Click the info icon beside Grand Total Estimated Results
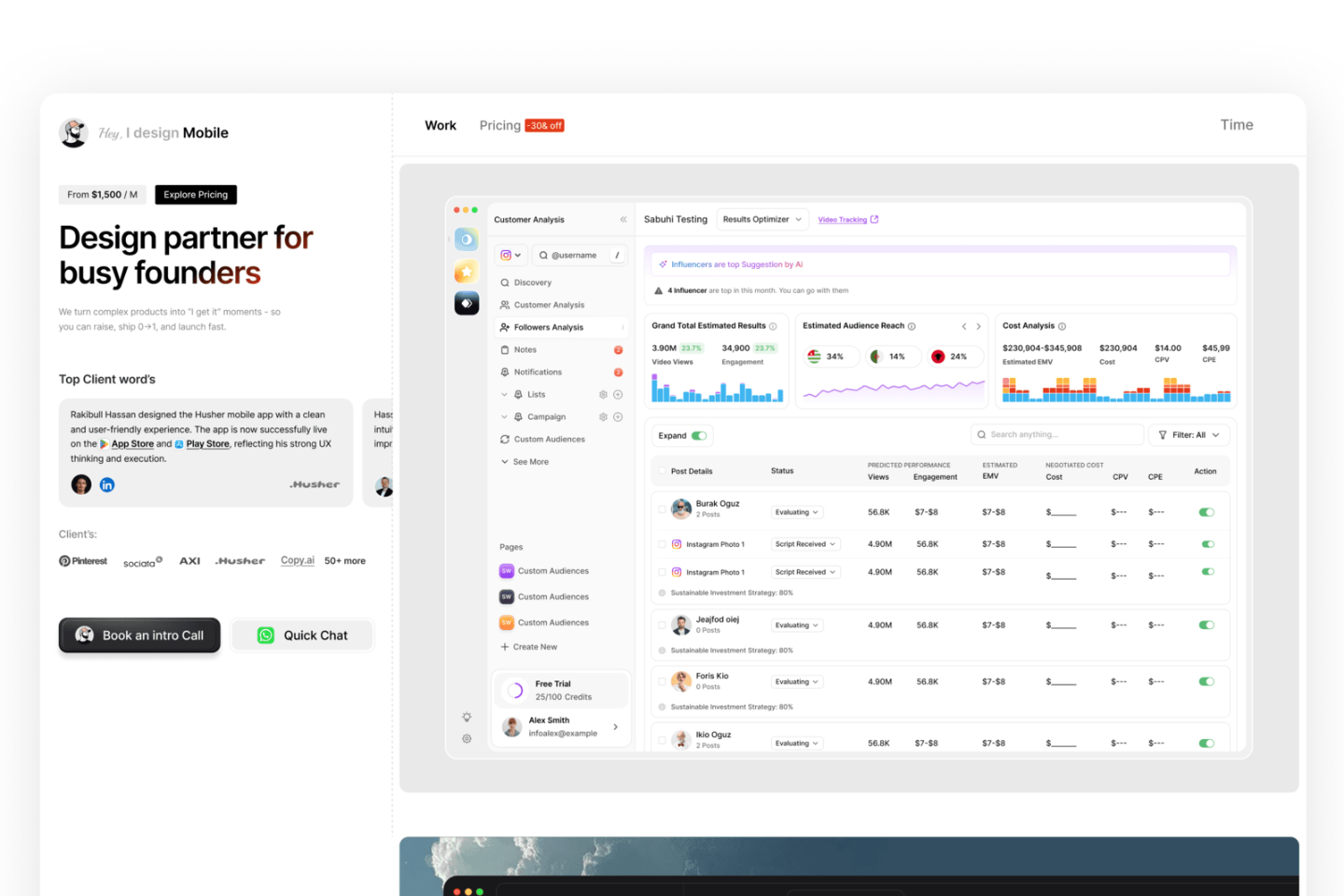The width and height of the screenshot is (1344, 896). 773,326
